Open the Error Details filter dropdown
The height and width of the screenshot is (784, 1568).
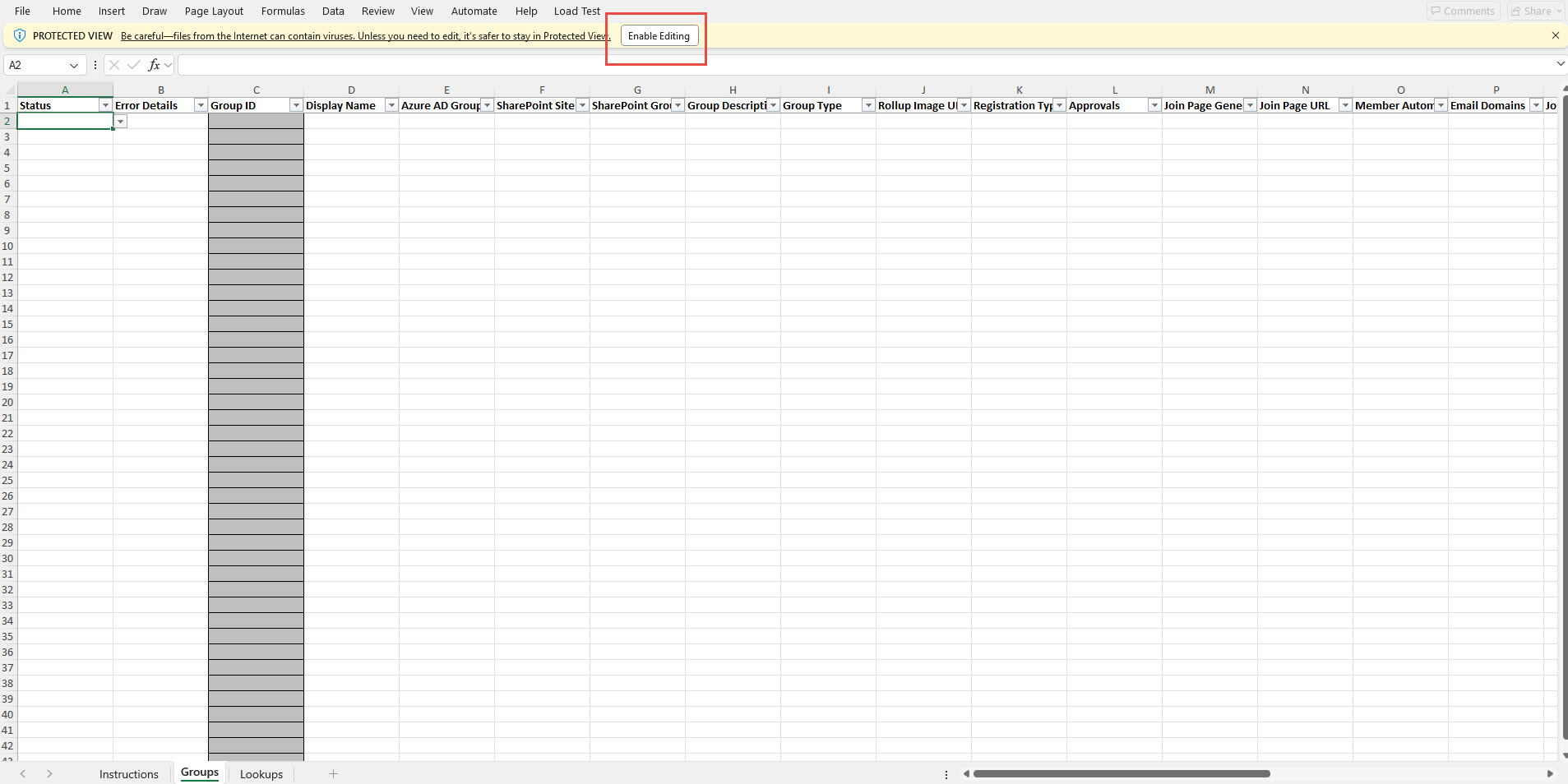click(201, 105)
